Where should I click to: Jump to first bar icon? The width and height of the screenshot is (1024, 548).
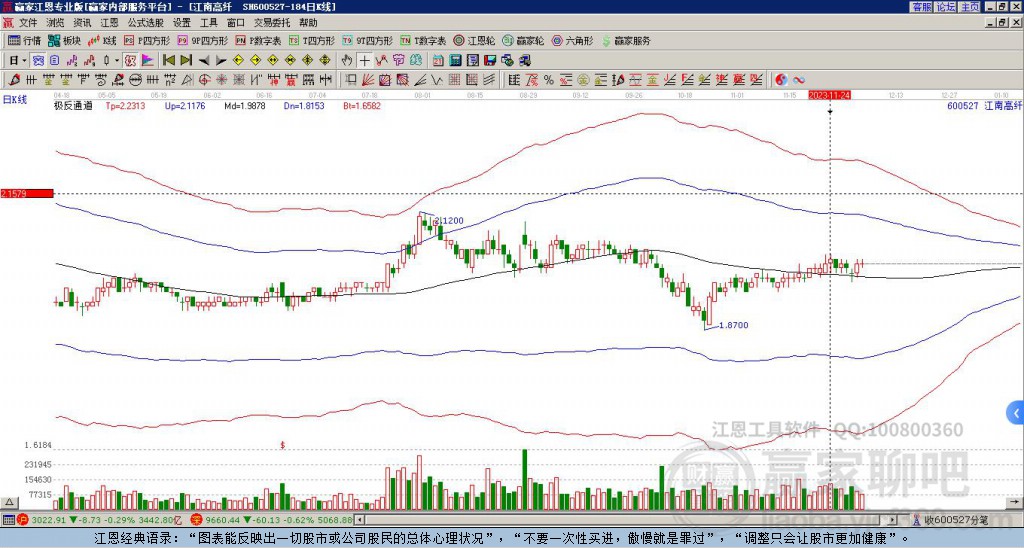[x=169, y=61]
